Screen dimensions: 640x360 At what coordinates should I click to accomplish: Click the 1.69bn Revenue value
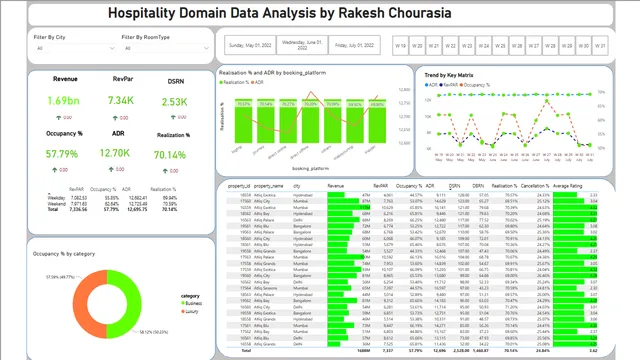pos(63,101)
